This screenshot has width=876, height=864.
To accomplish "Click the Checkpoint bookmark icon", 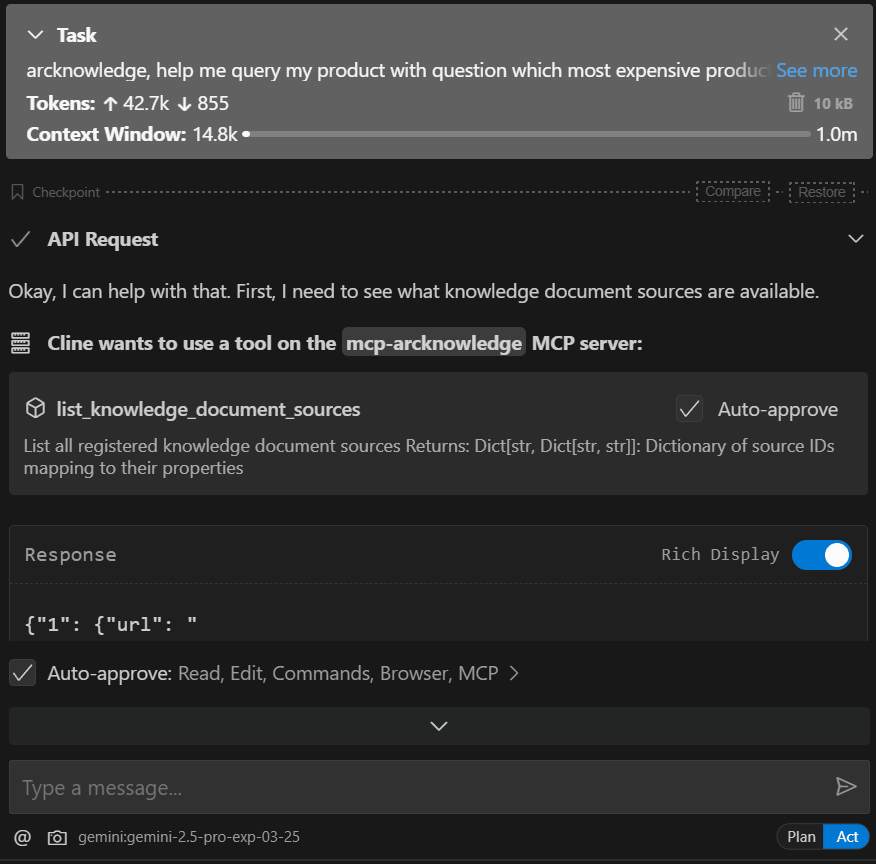I will tap(17, 192).
